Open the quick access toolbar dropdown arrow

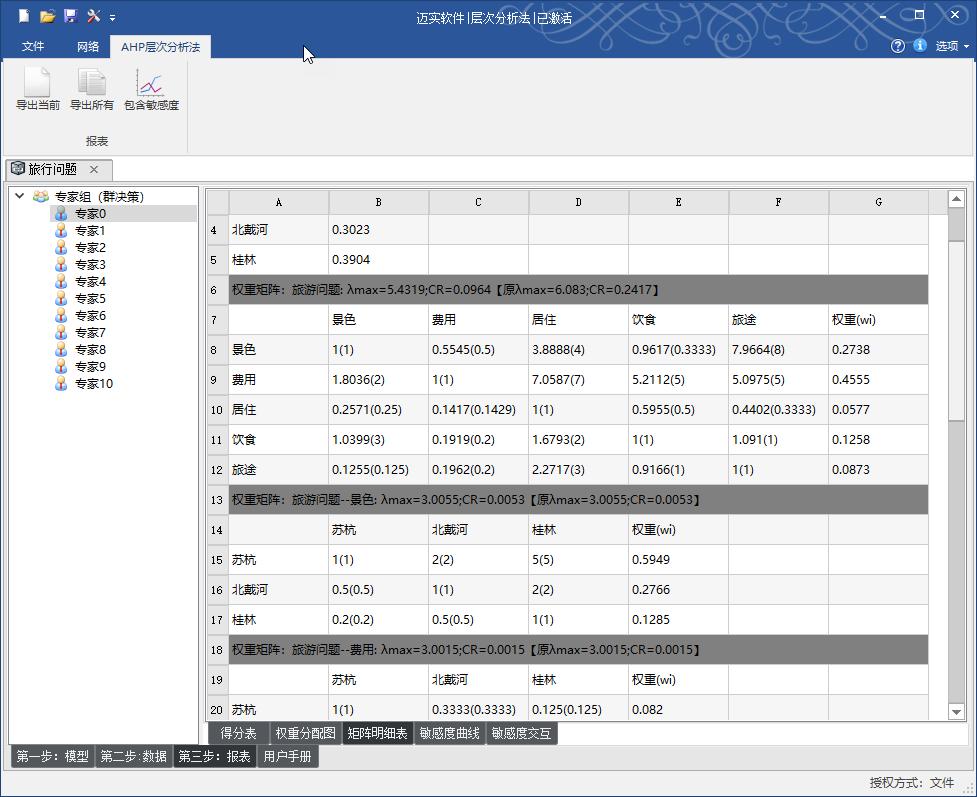pyautogui.click(x=113, y=18)
